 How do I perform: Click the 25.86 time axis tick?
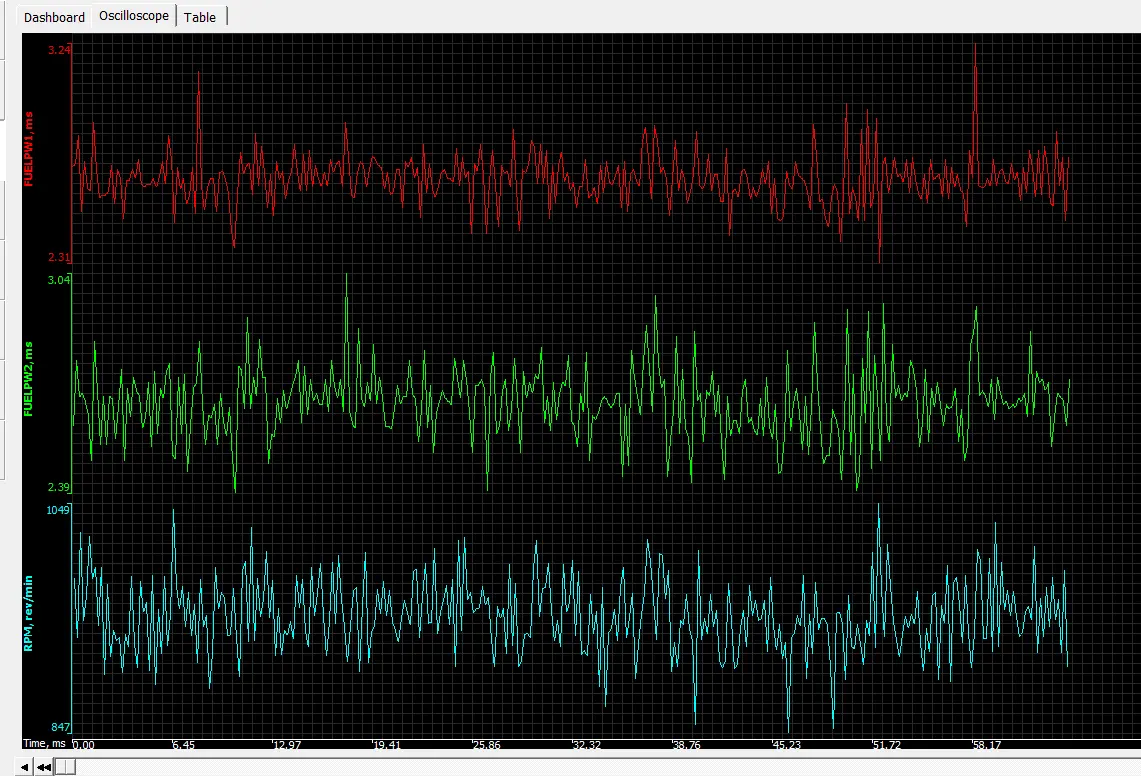point(487,745)
